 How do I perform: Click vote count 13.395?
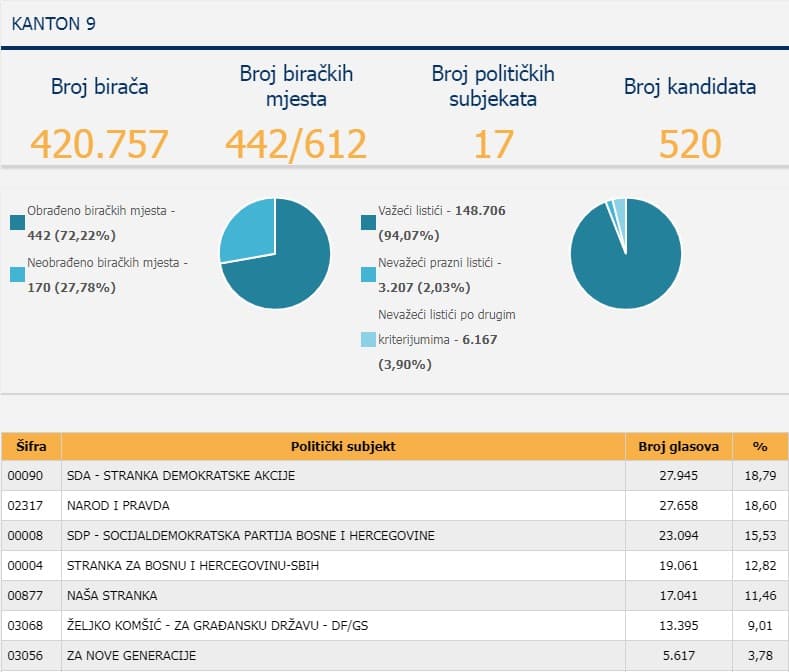(678, 626)
